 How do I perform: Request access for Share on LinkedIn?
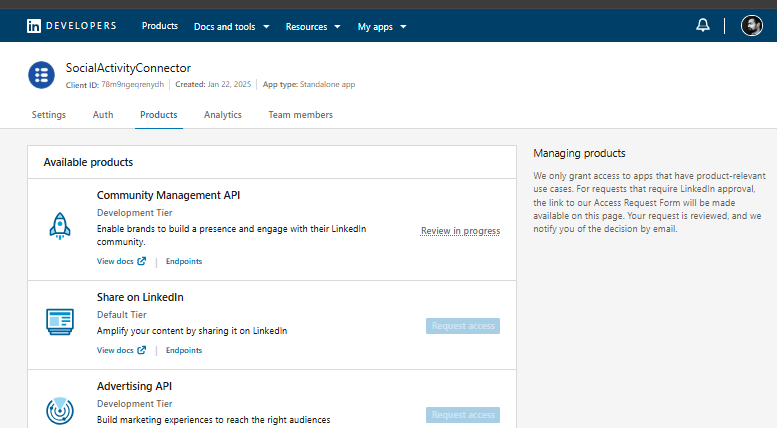[463, 326]
